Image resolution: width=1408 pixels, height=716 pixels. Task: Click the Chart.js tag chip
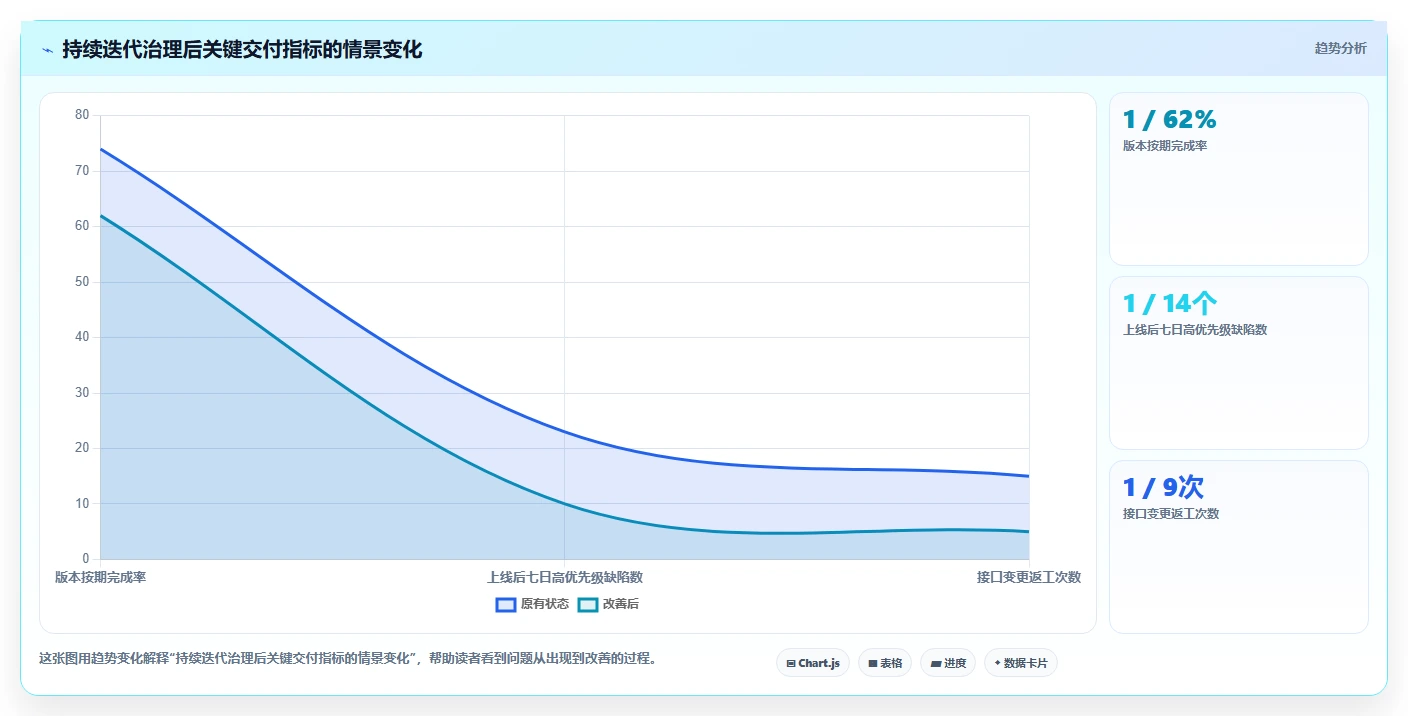click(813, 663)
